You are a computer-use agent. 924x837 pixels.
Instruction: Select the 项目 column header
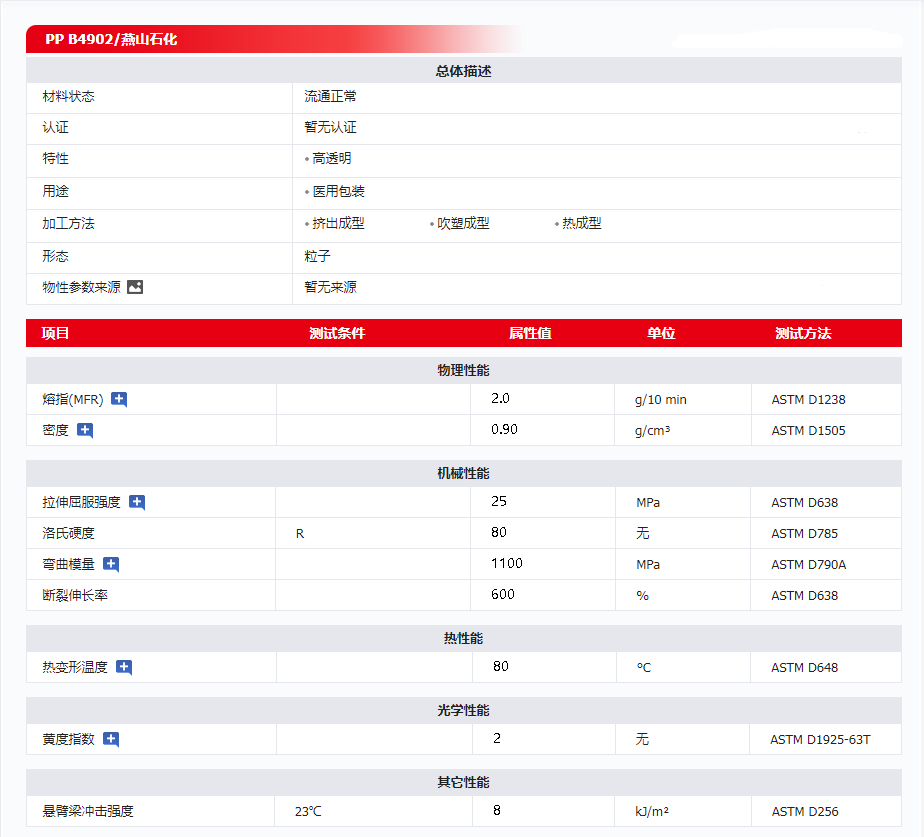point(55,333)
